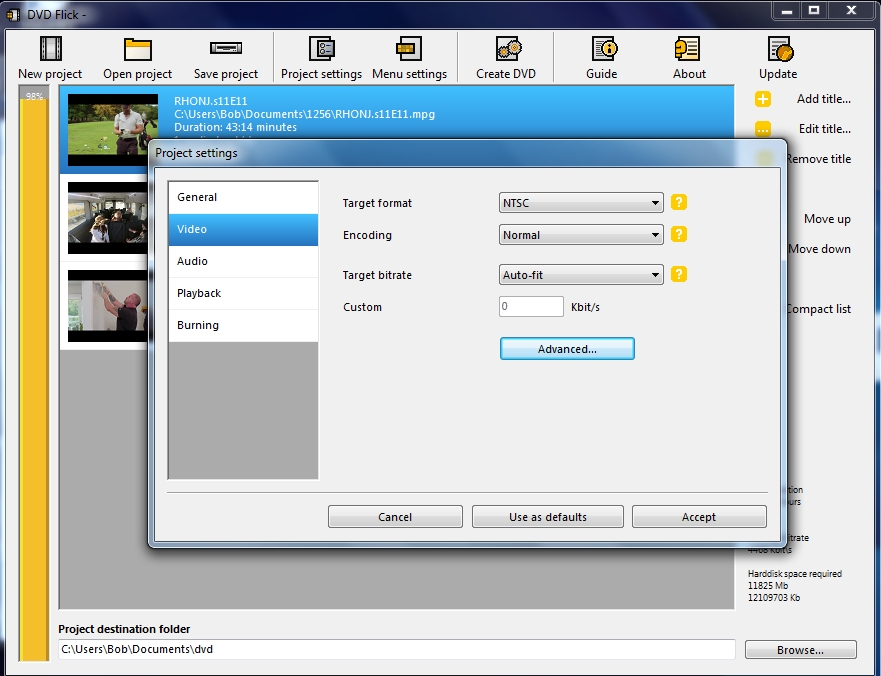Open the Guide icon
Screen dimensions: 881x676
click(x=604, y=49)
